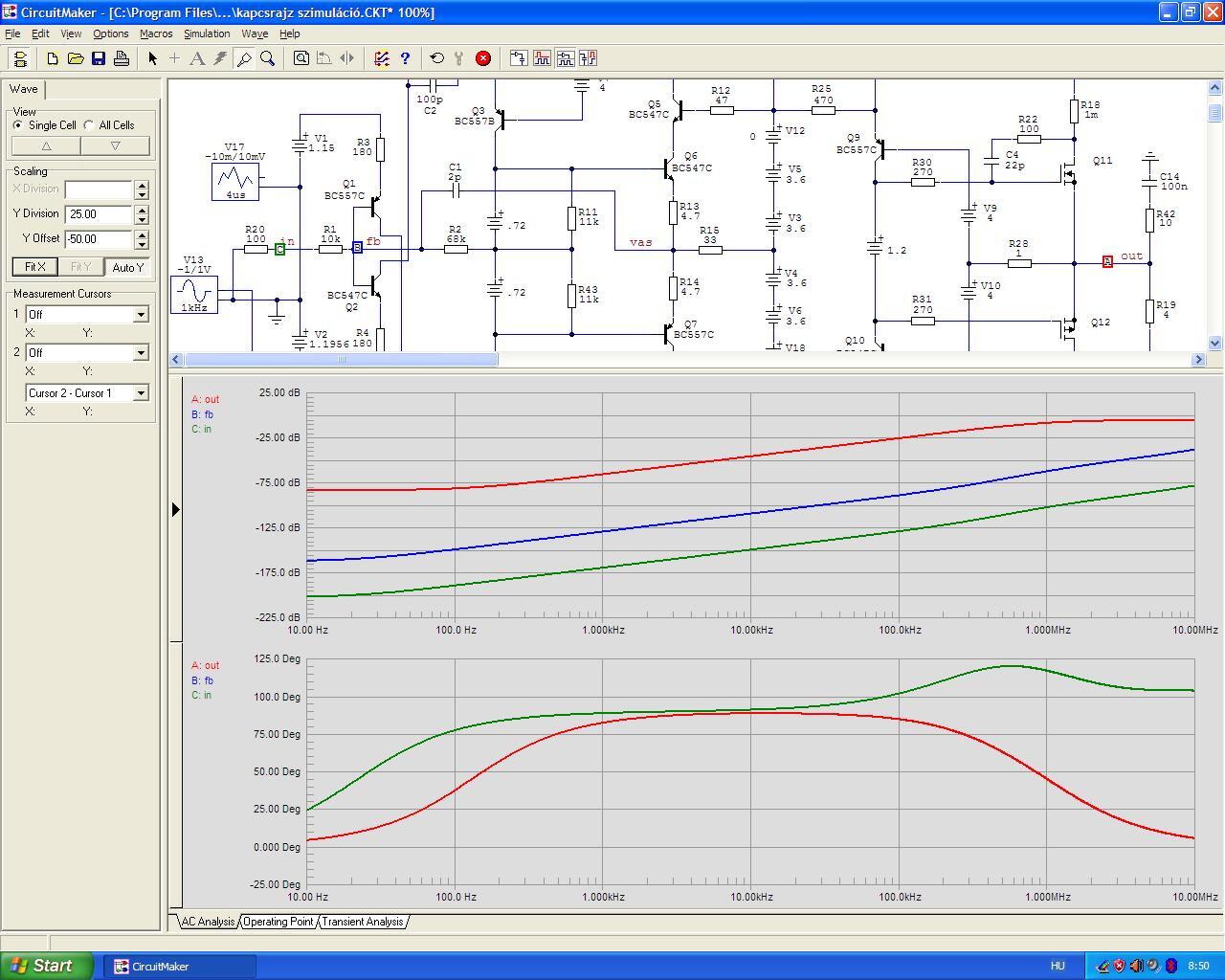Image resolution: width=1225 pixels, height=980 pixels.
Task: Select the Probe tool in the toolbar
Action: tap(244, 58)
